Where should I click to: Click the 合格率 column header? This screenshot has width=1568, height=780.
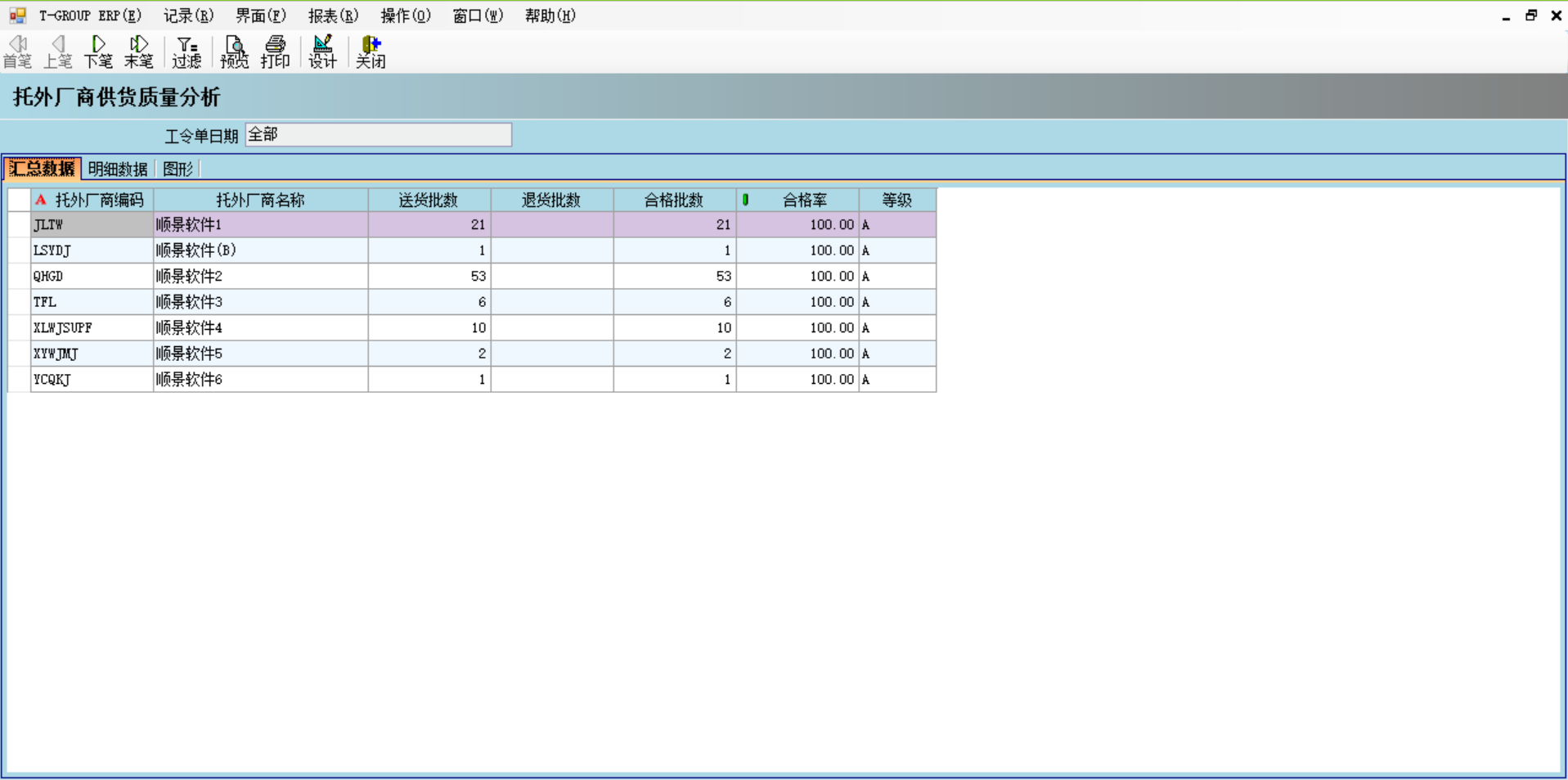[797, 200]
